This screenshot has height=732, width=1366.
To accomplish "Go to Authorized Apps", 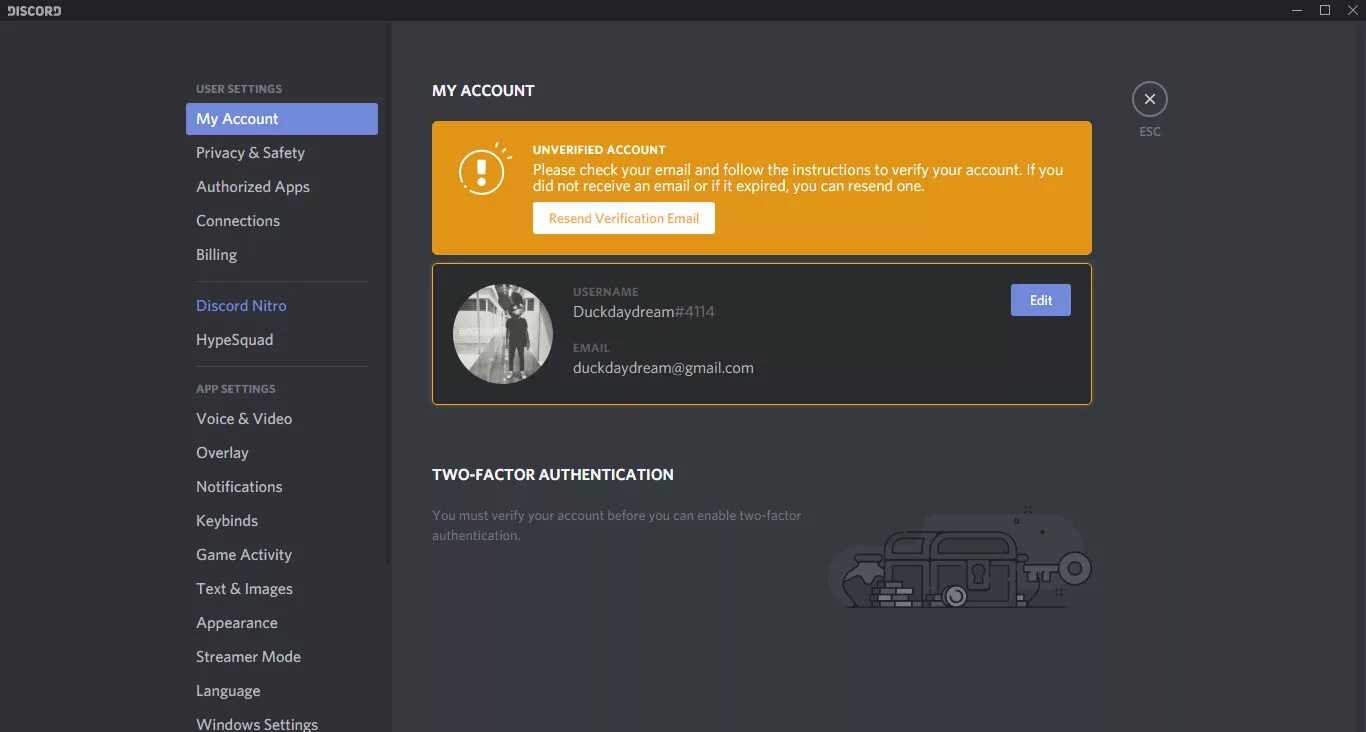I will (282, 187).
